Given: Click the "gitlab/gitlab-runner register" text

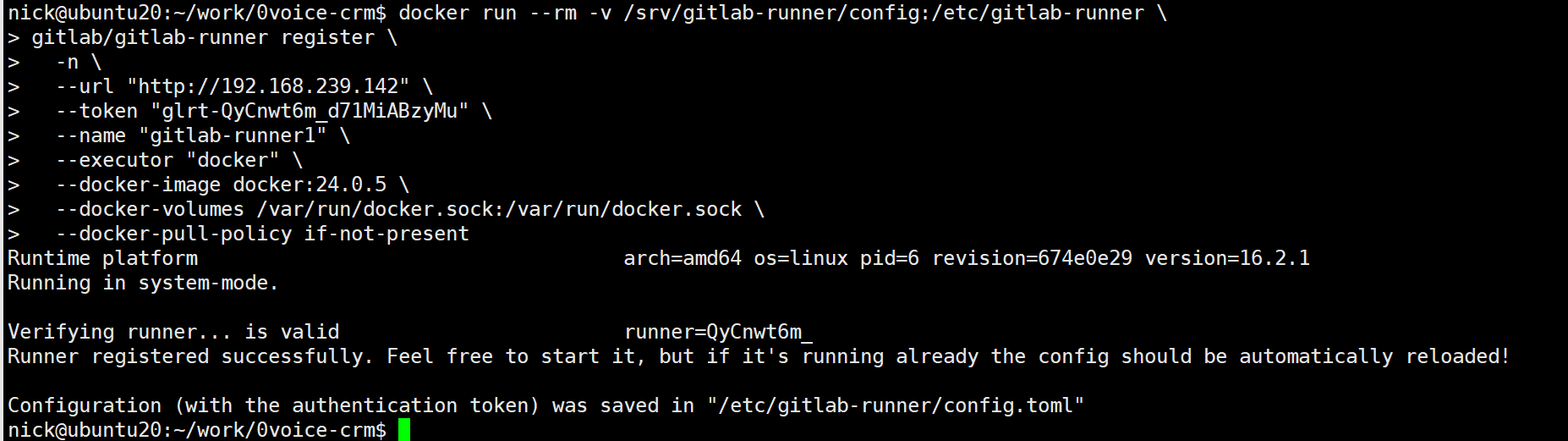Looking at the screenshot, I should [x=203, y=37].
